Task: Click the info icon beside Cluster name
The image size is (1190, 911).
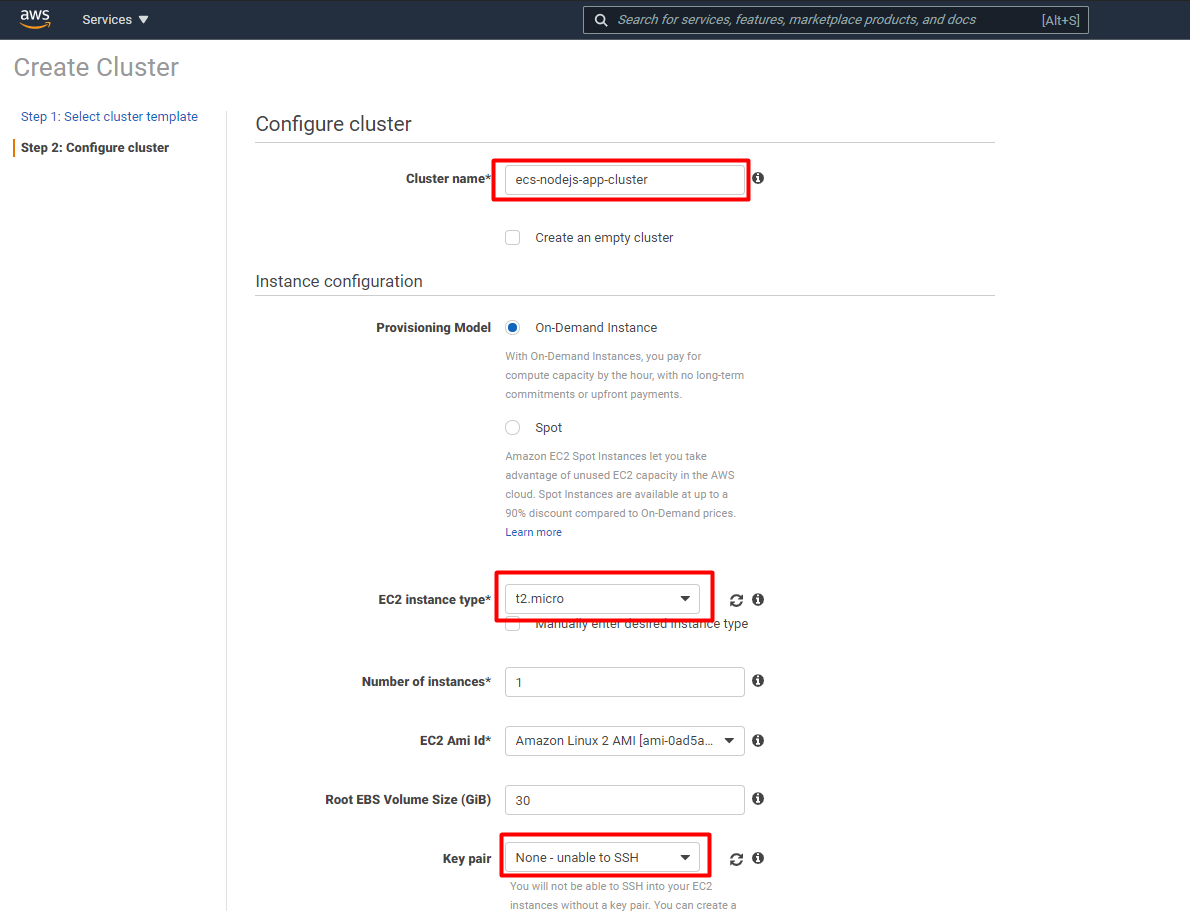Action: pyautogui.click(x=758, y=177)
